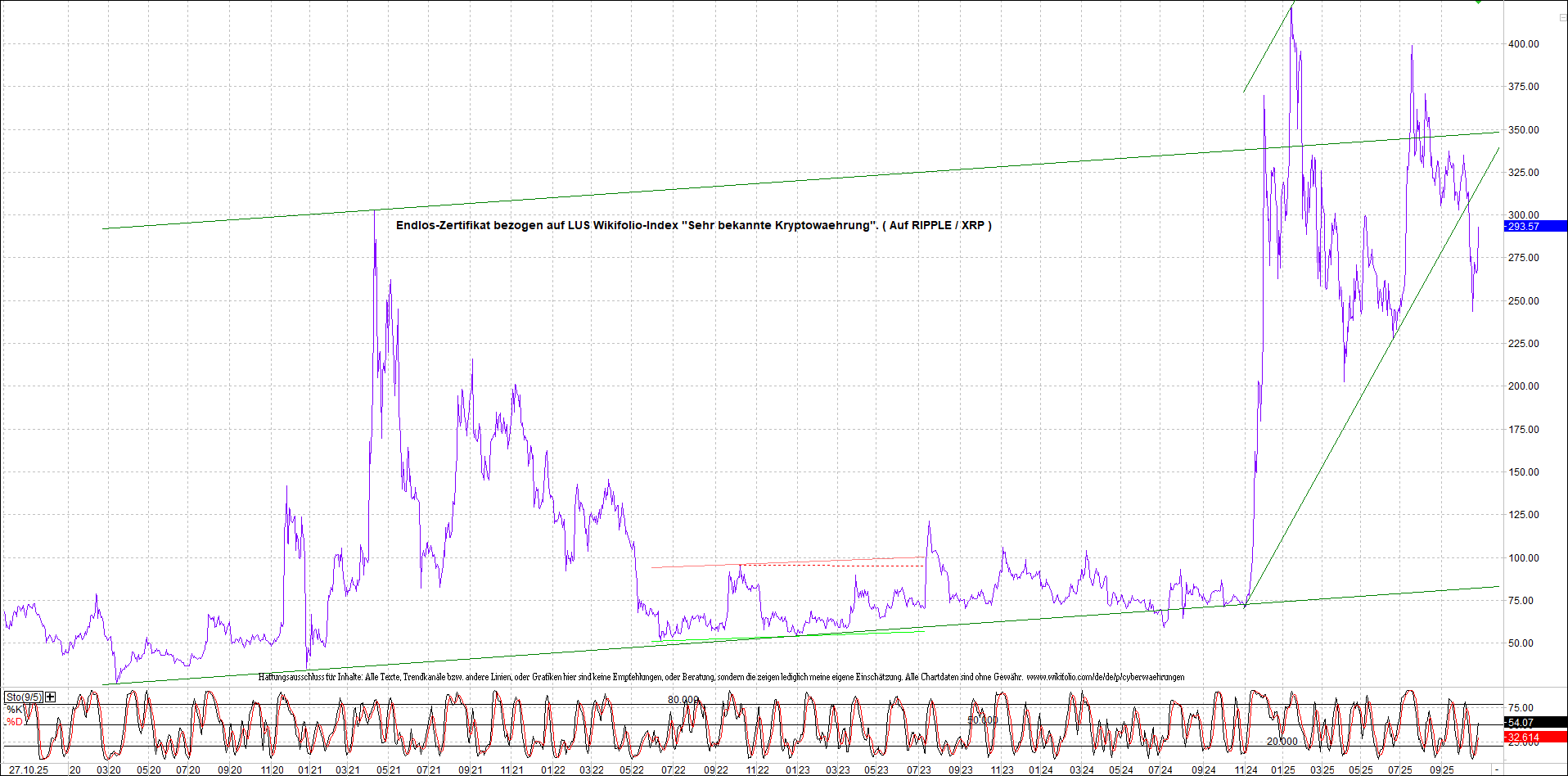The width and height of the screenshot is (1568, 776).
Task: Click the 50.00 price axis label
Action: (1521, 643)
